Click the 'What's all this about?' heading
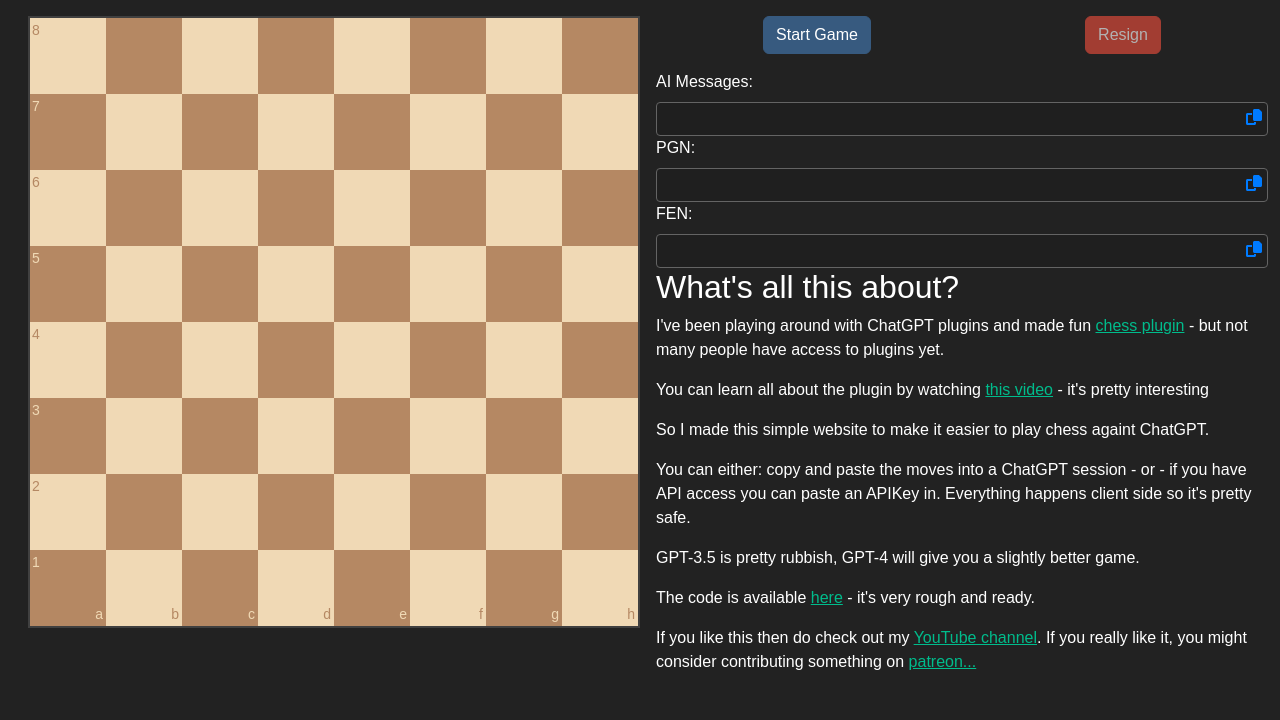This screenshot has height=720, width=1280. coord(807,288)
